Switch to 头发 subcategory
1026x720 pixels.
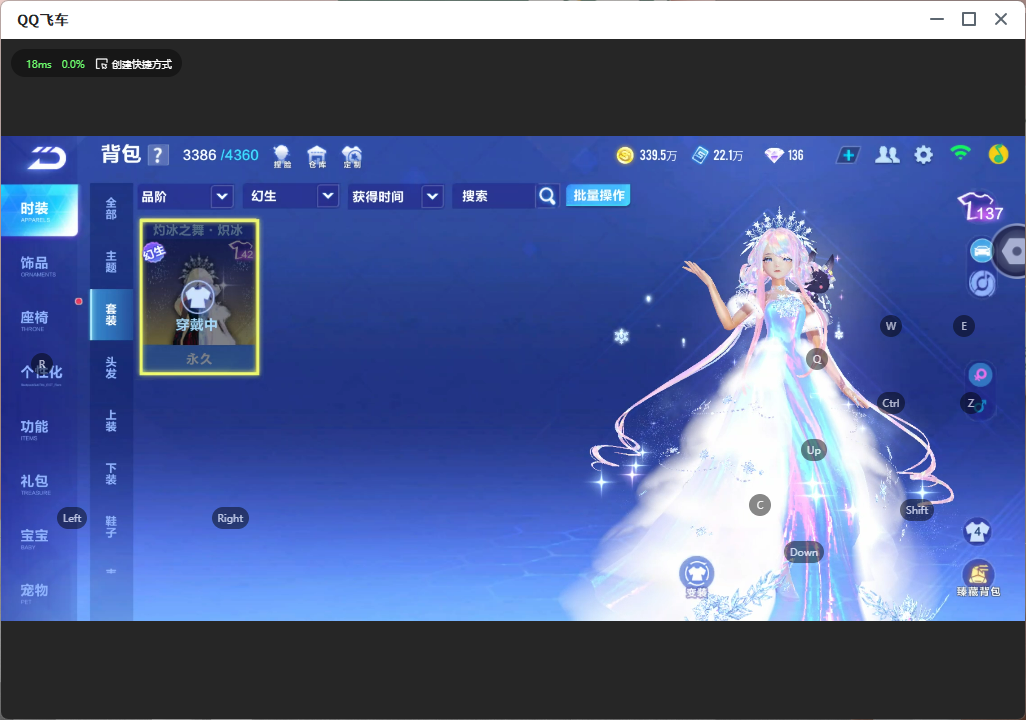click(x=111, y=367)
